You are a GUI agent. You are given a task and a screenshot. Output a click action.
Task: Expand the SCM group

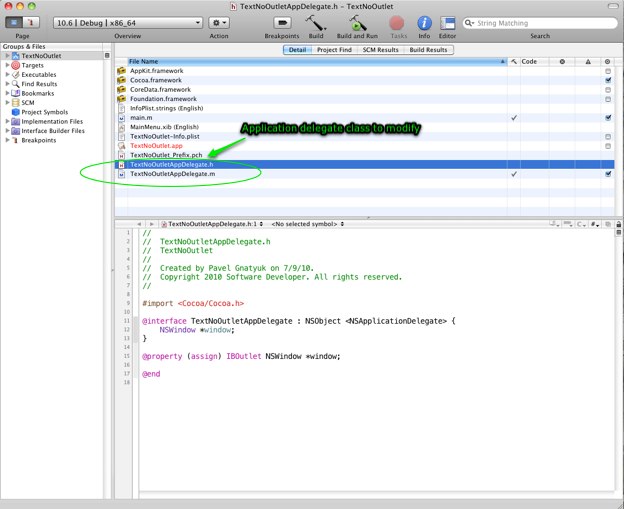(x=7, y=102)
